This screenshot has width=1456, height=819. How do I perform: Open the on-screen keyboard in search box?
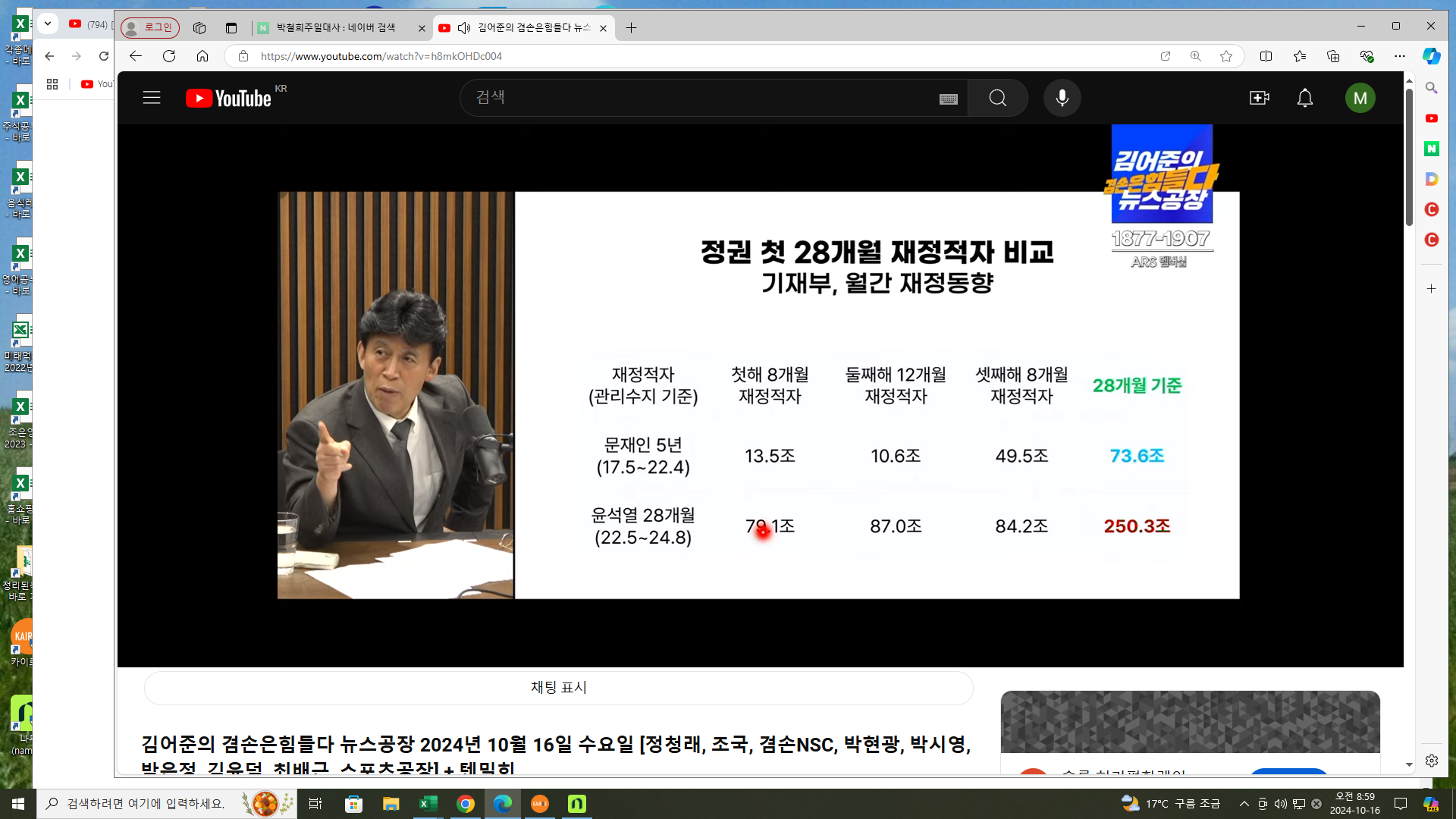(x=948, y=99)
